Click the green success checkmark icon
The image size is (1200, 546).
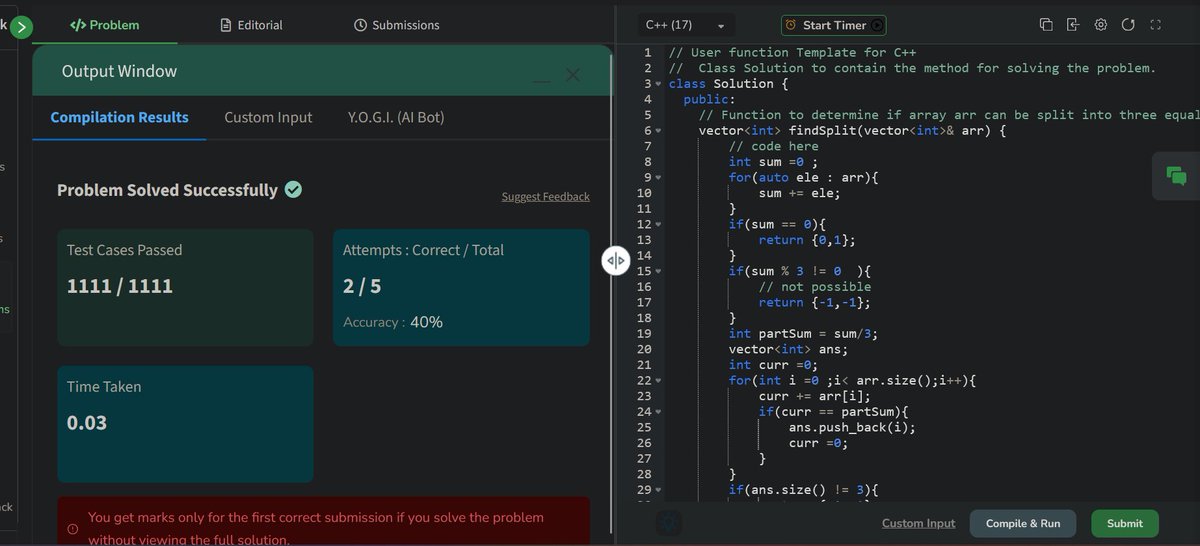[293, 189]
